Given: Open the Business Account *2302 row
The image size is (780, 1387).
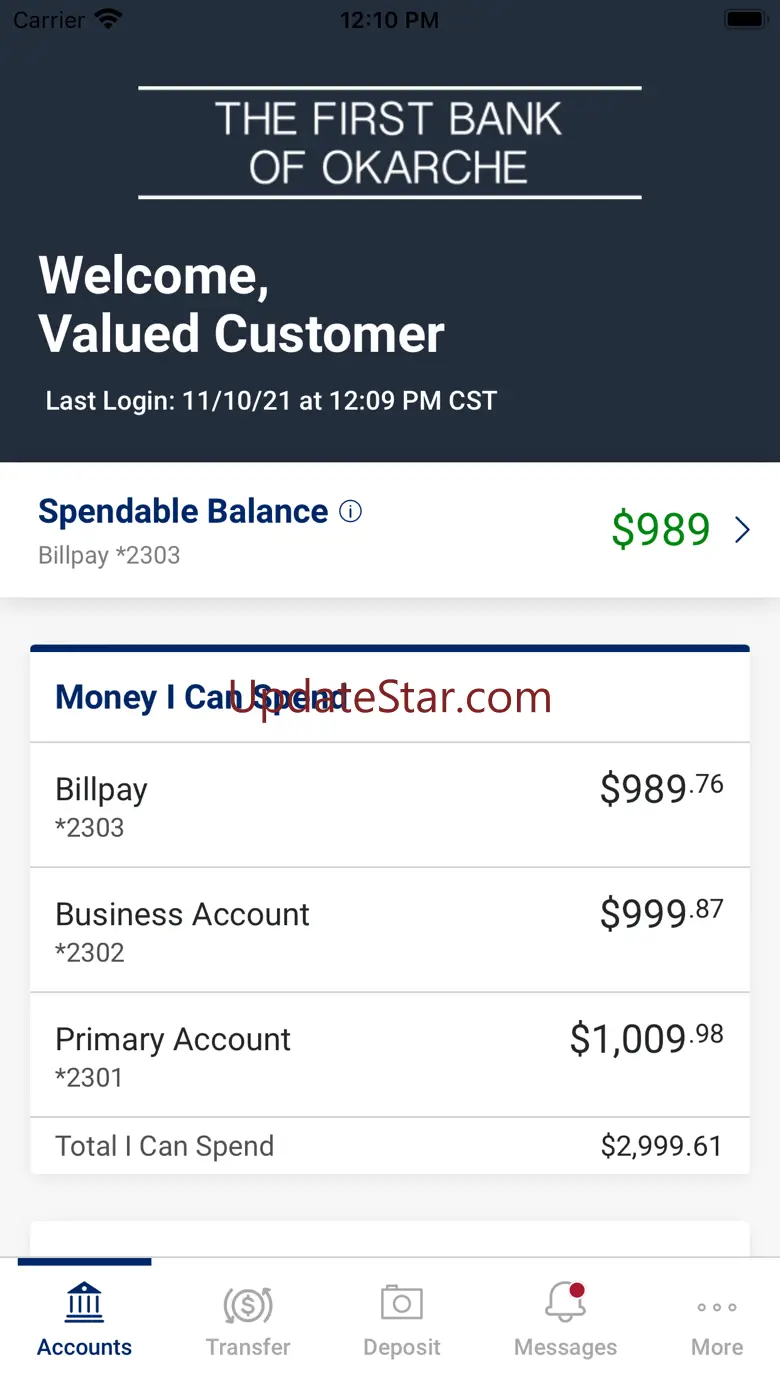Looking at the screenshot, I should point(390,930).
